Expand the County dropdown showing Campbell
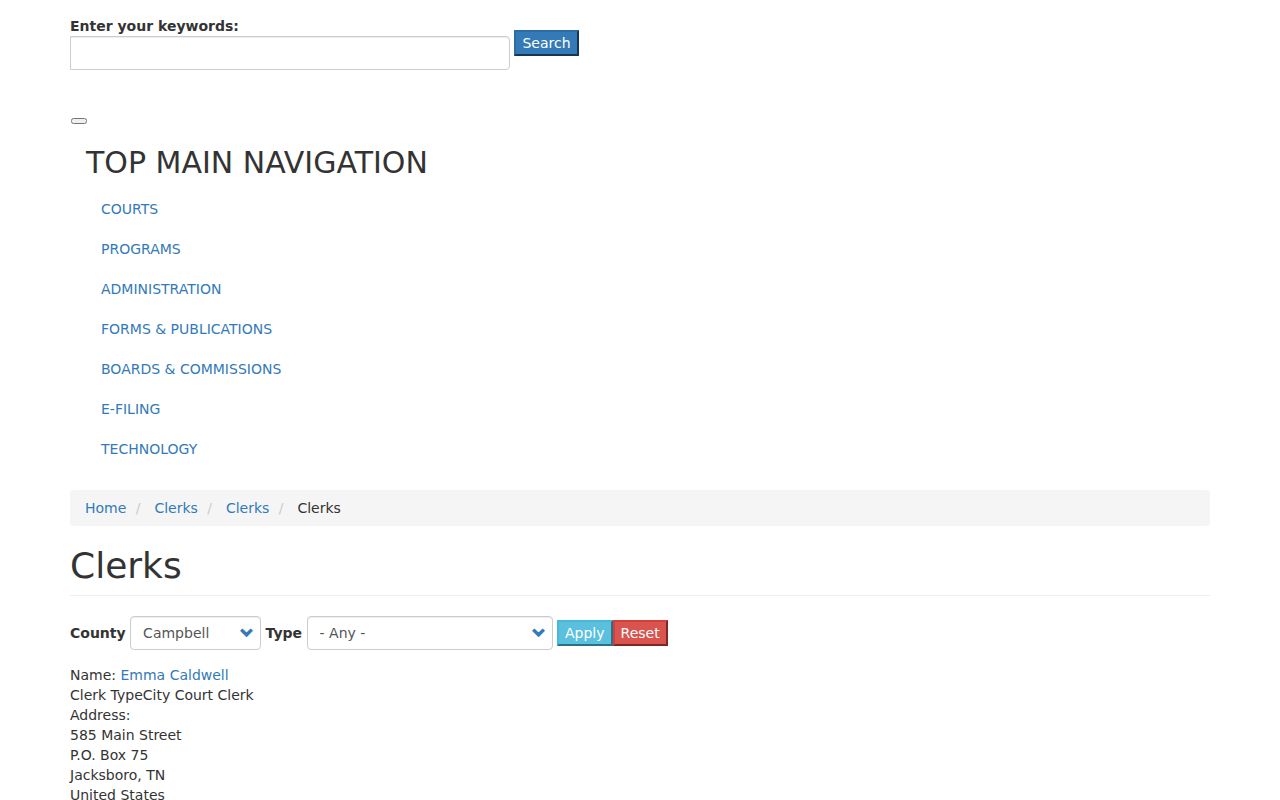This screenshot has width=1280, height=800. 195,633
